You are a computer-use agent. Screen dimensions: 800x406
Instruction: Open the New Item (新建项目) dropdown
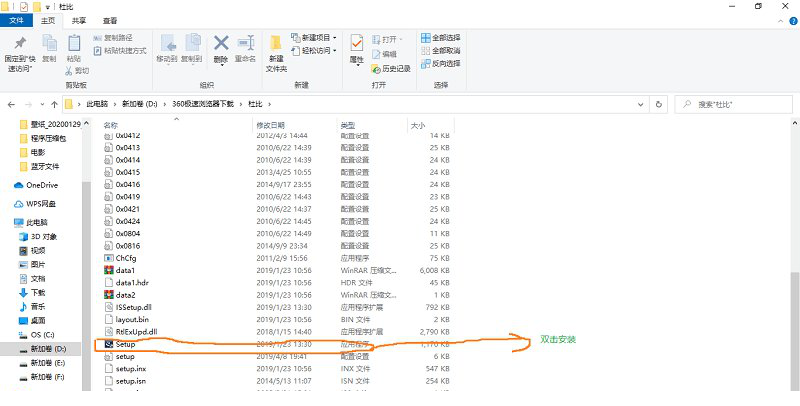coord(314,38)
